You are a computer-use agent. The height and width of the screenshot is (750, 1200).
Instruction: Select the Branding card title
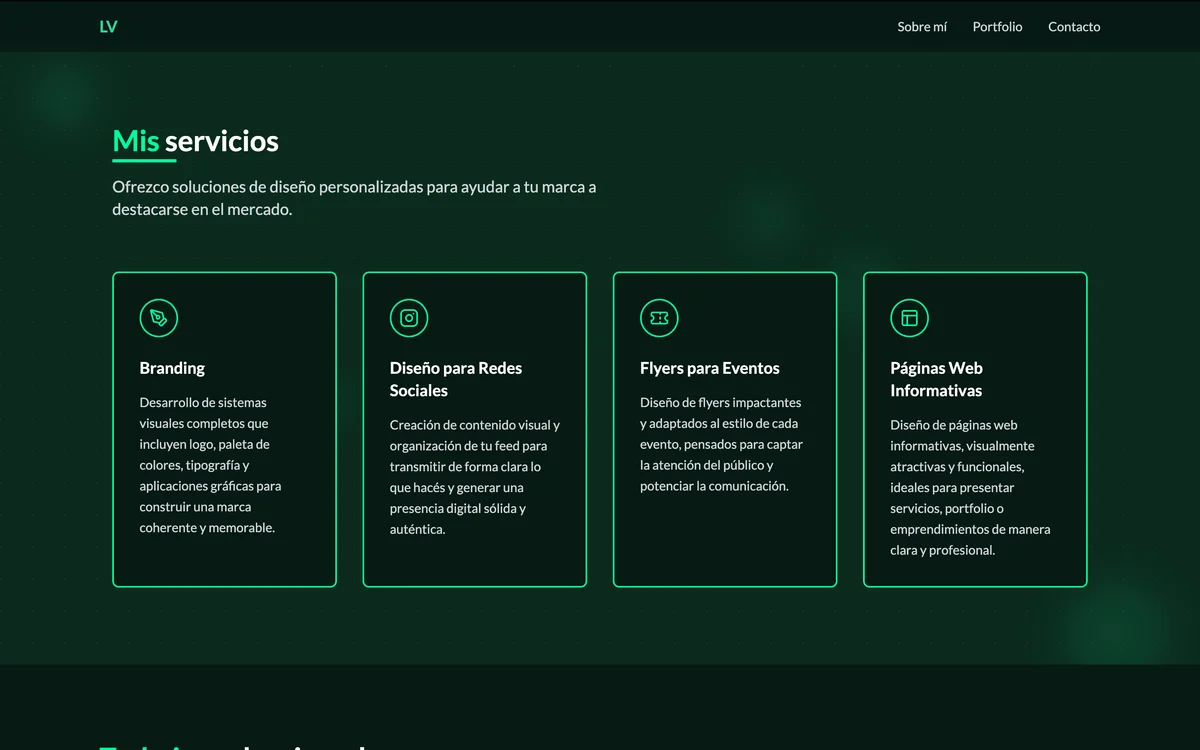click(x=172, y=368)
